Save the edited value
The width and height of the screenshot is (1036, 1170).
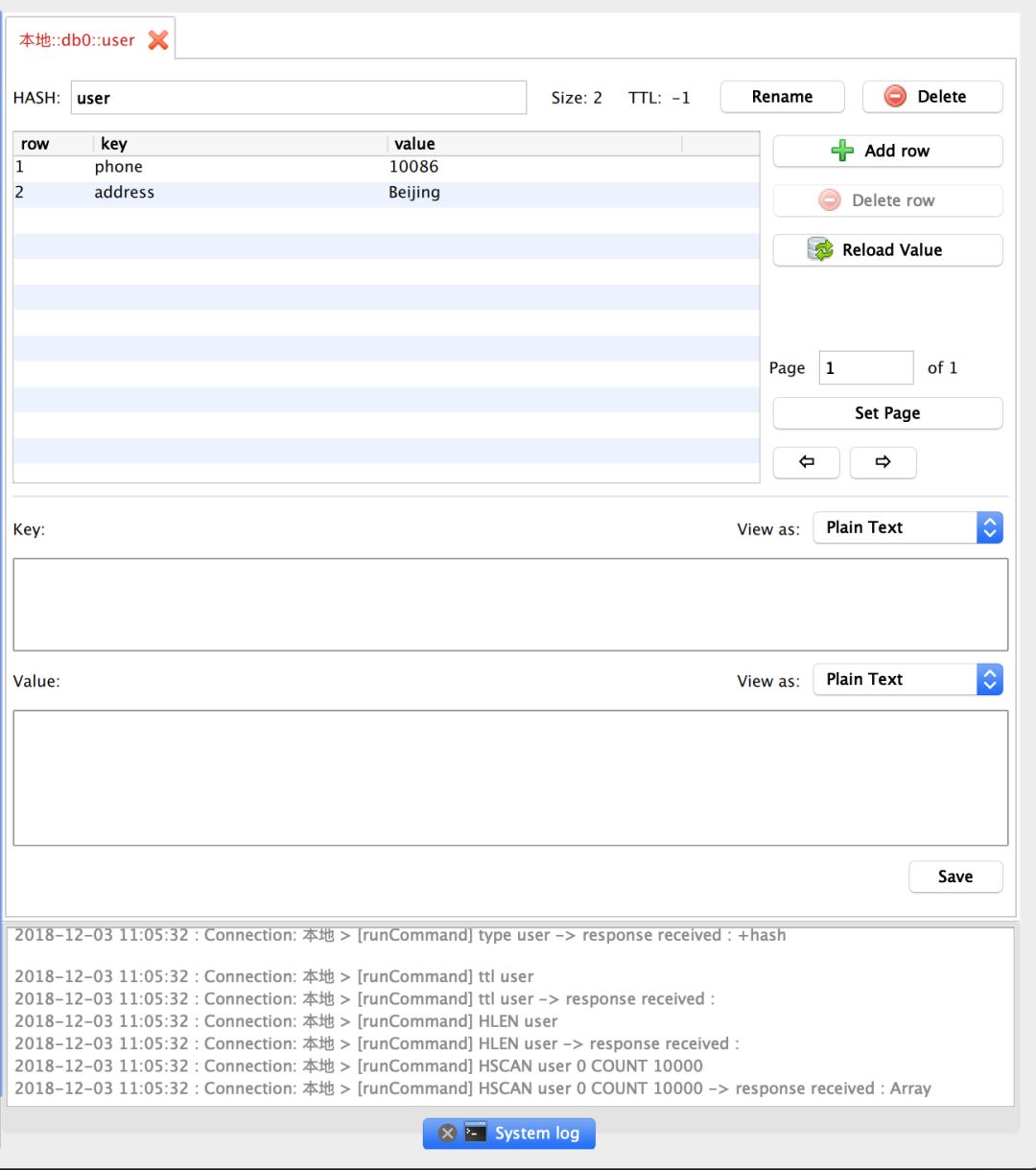pyautogui.click(x=955, y=877)
